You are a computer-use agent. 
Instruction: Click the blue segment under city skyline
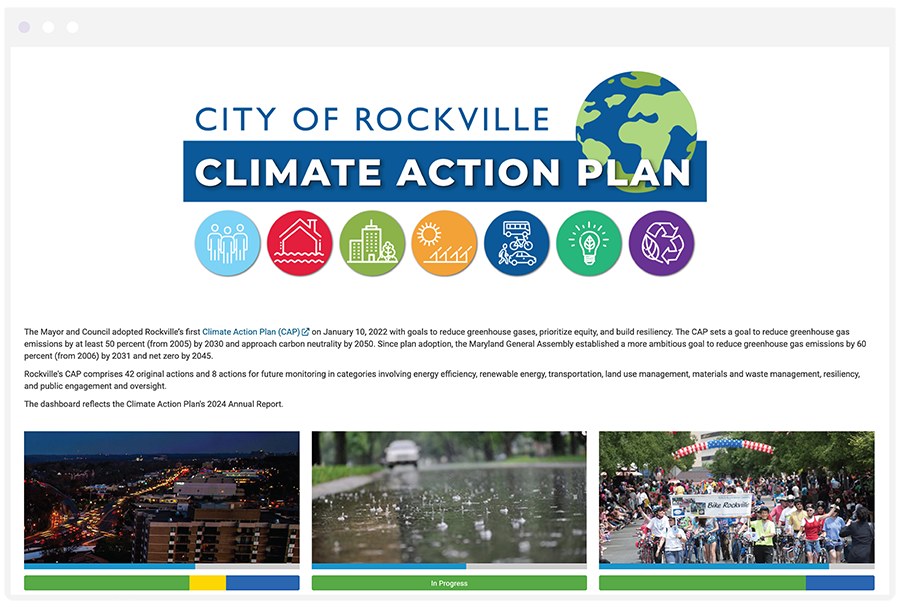pos(263,583)
